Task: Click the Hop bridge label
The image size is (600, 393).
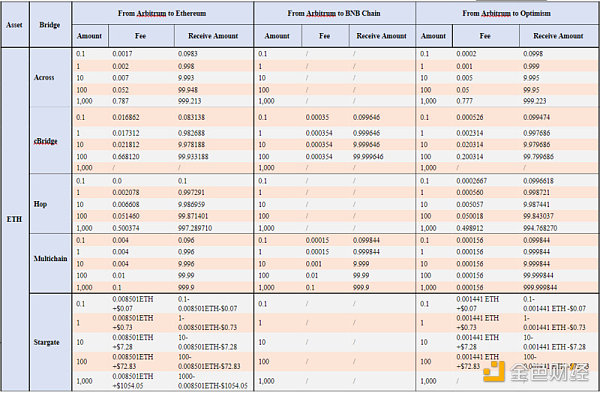Action: (x=40, y=204)
